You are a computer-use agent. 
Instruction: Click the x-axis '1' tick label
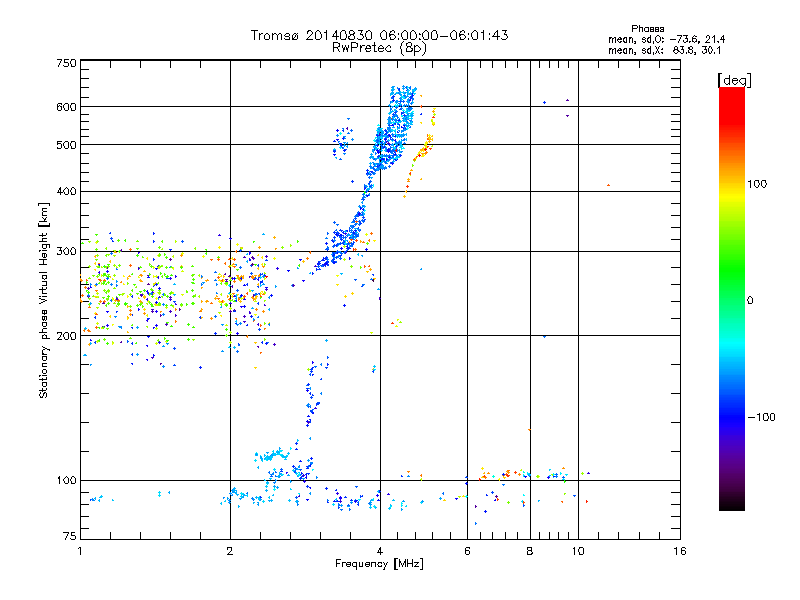coord(80,551)
